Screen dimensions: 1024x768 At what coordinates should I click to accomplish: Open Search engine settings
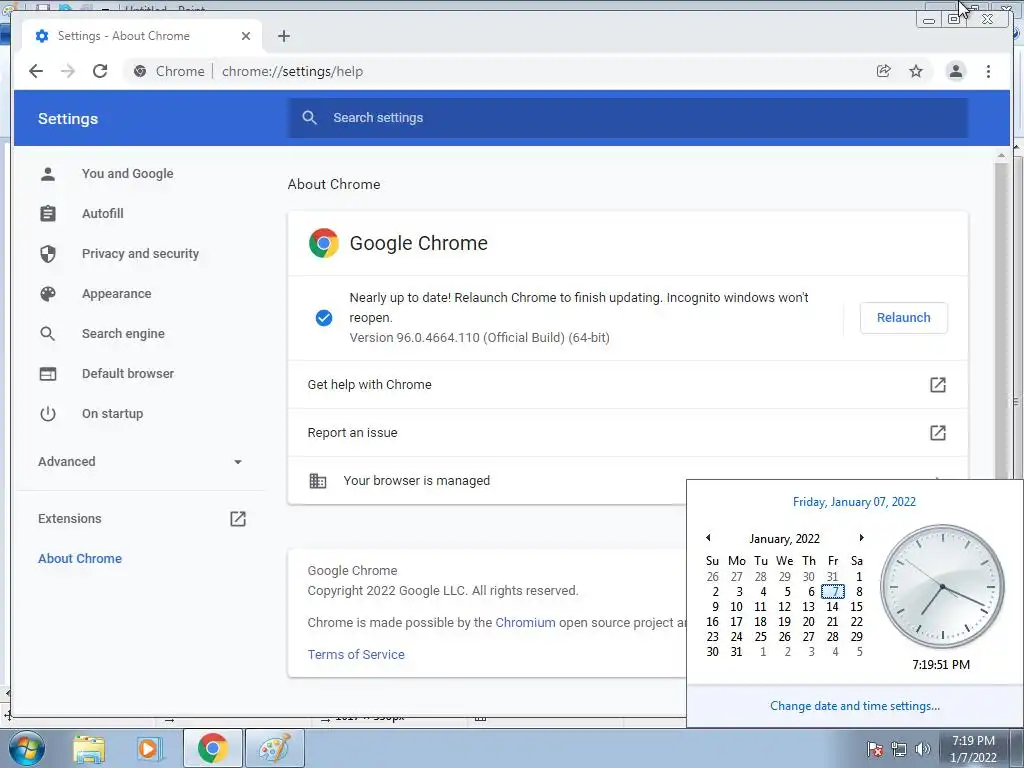click(123, 334)
